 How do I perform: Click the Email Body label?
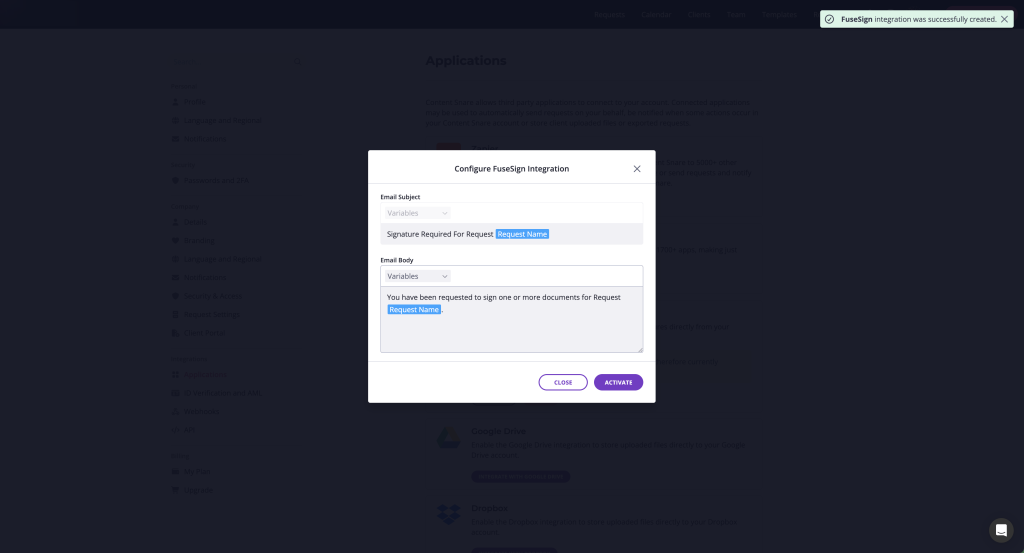pyautogui.click(x=397, y=260)
